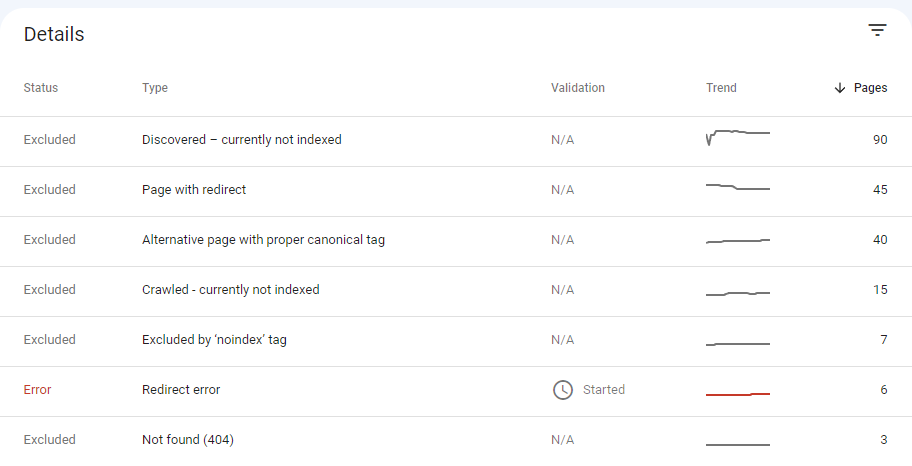Click the Type column header
Screen dimensions: 912x466
155,88
